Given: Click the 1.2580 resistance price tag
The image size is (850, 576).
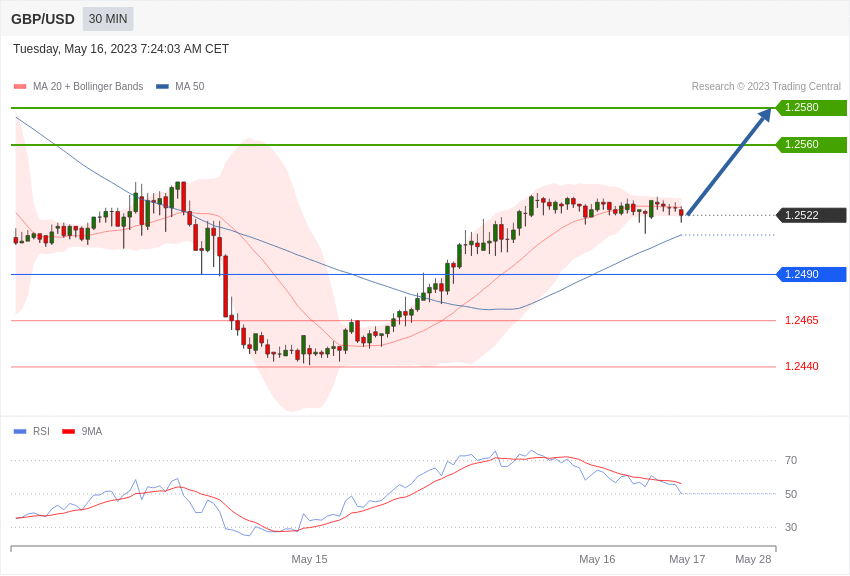Looking at the screenshot, I should coord(811,107).
